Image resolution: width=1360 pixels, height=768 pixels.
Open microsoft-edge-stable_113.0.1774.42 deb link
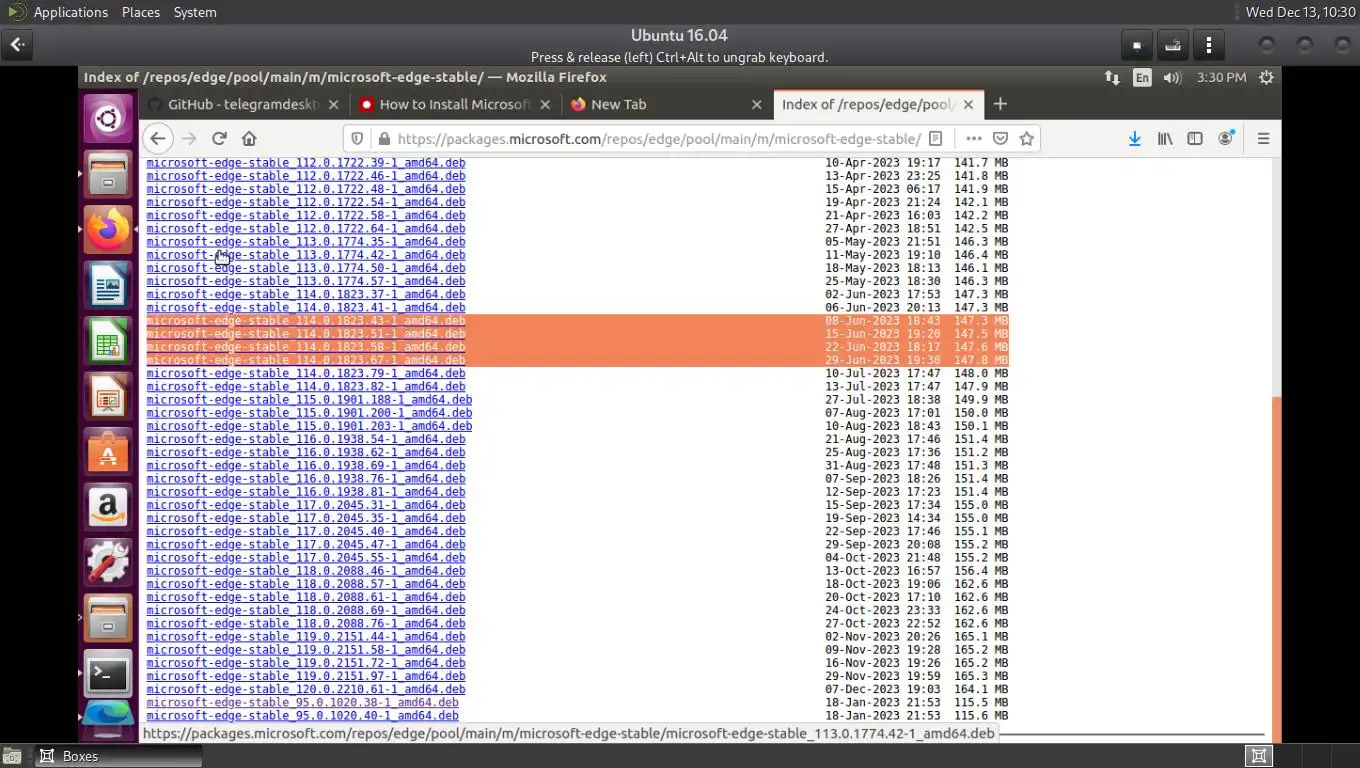[x=306, y=255]
